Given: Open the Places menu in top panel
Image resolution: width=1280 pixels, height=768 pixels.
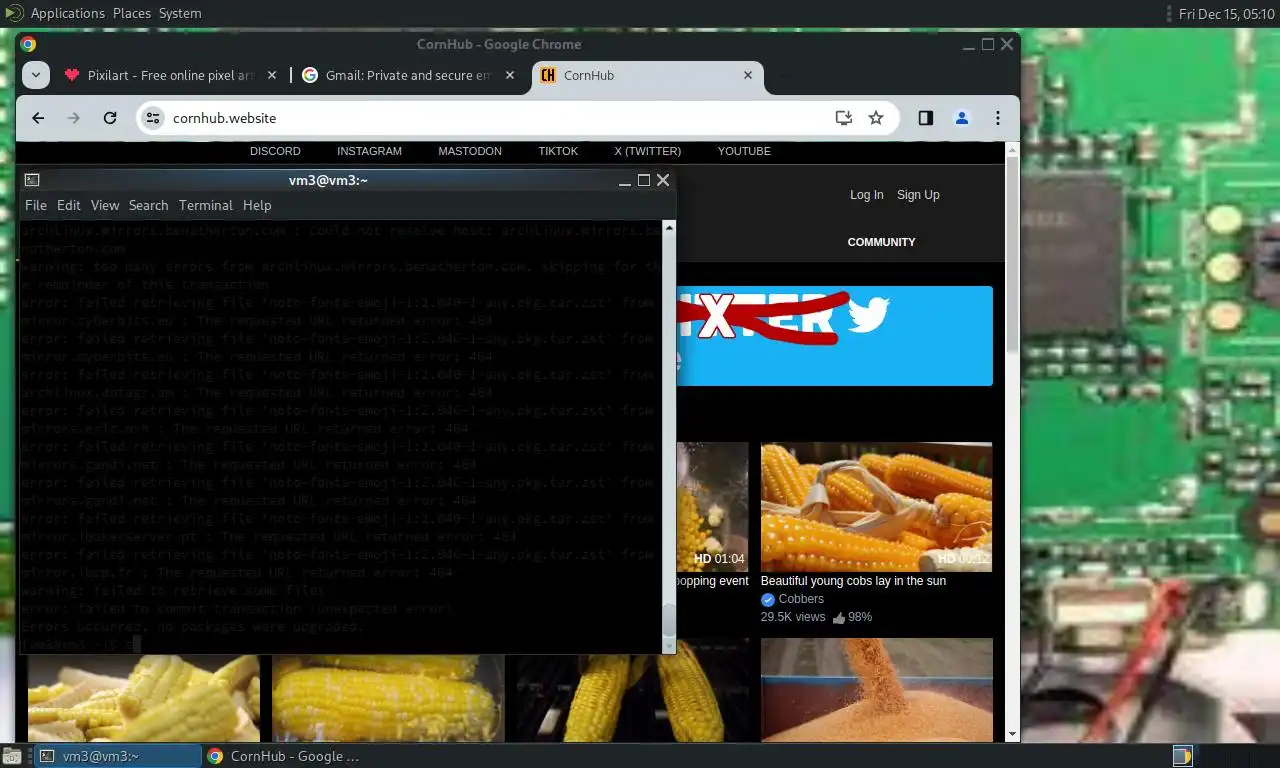Looking at the screenshot, I should pyautogui.click(x=132, y=13).
